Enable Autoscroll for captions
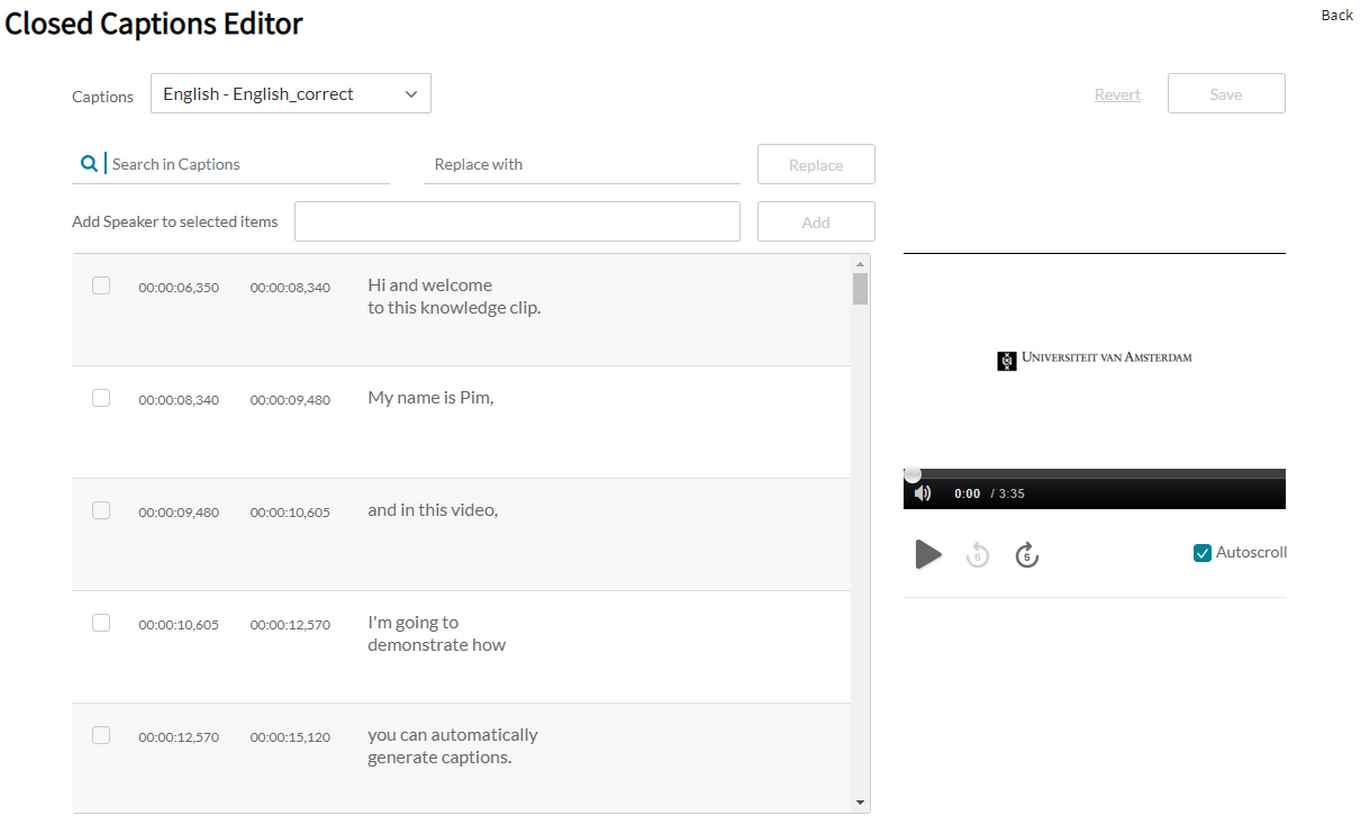 (1202, 551)
